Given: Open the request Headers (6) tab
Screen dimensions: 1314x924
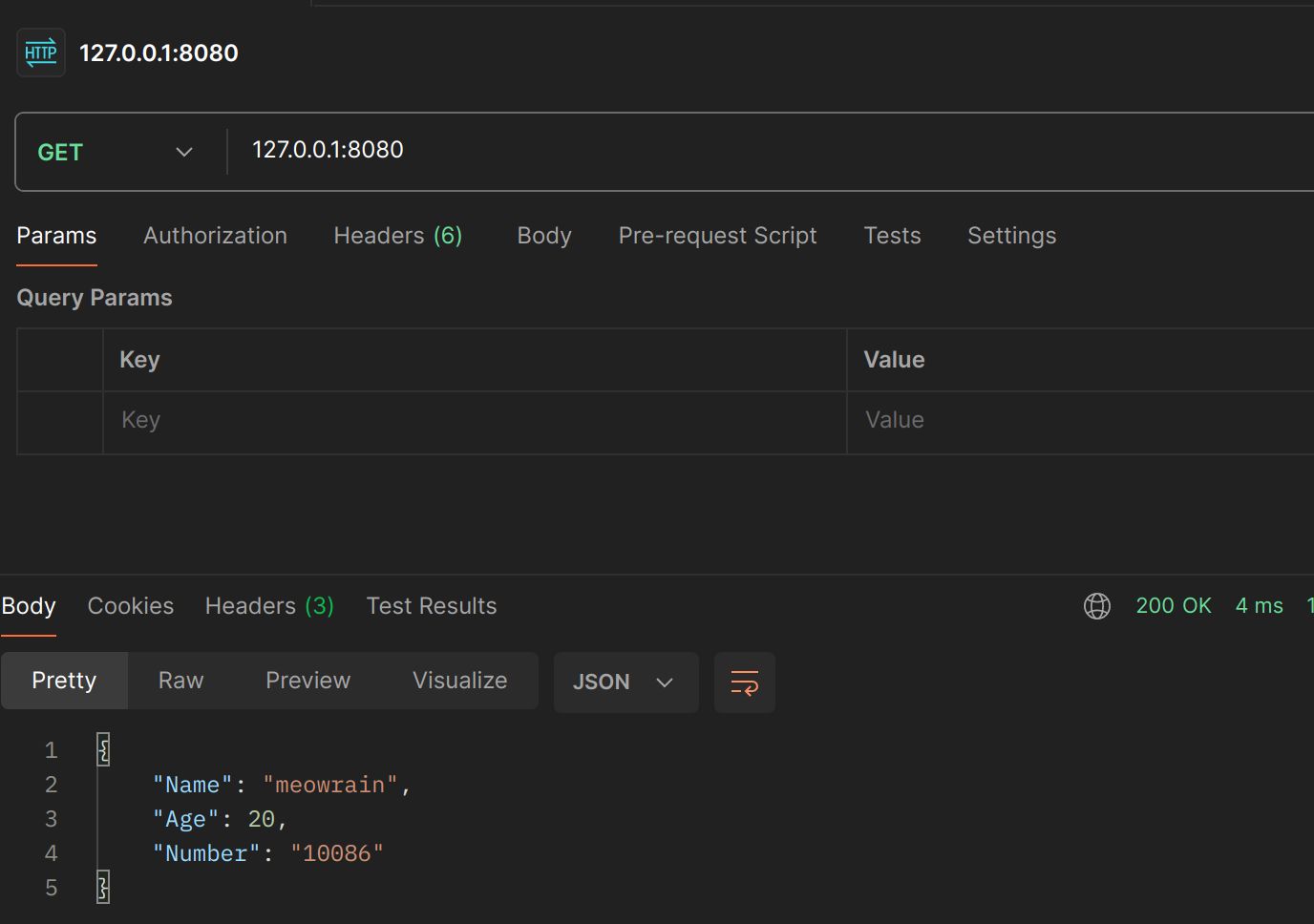Looking at the screenshot, I should point(397,236).
